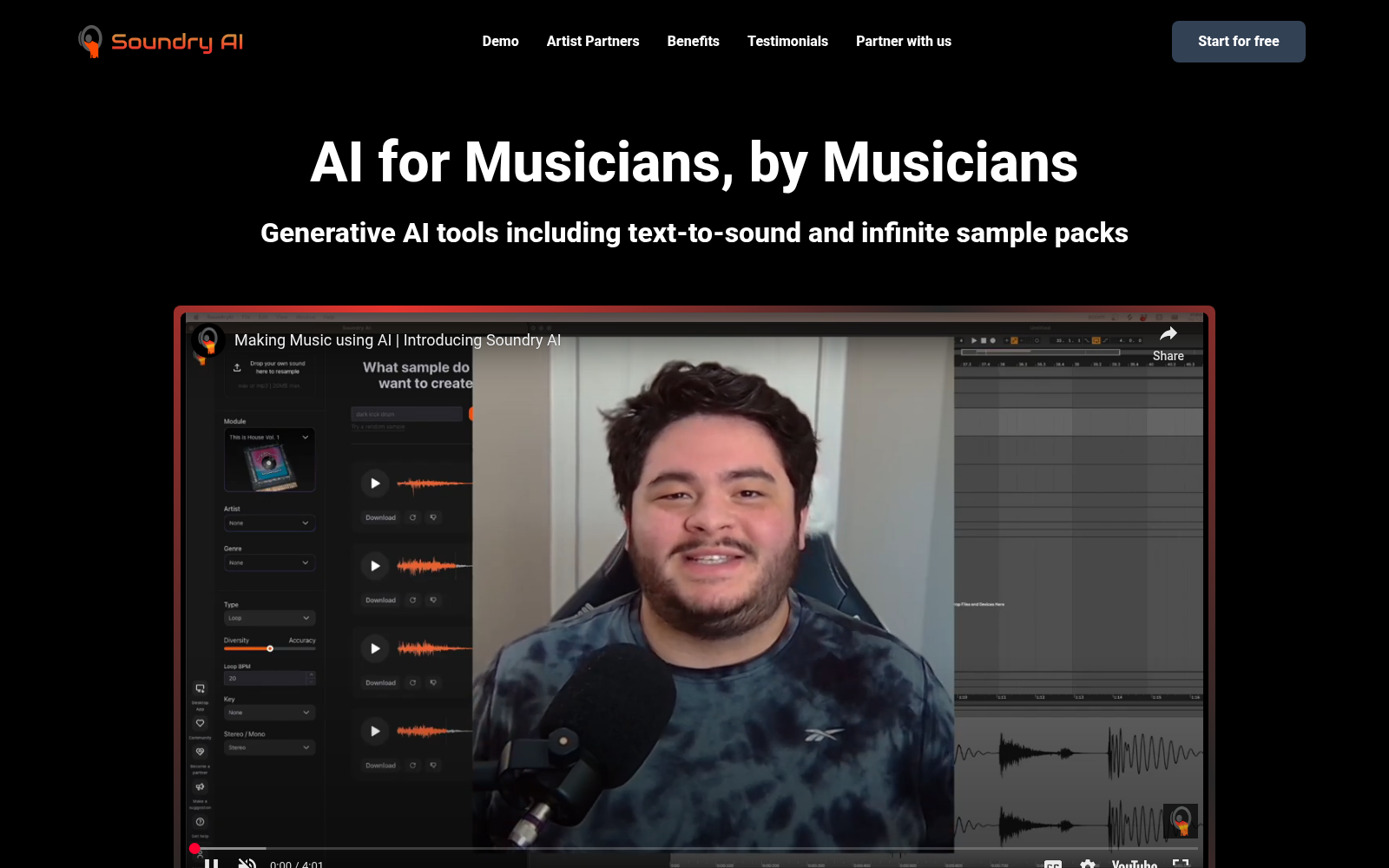Click the Start for free button
This screenshot has width=1389, height=868.
click(x=1239, y=42)
